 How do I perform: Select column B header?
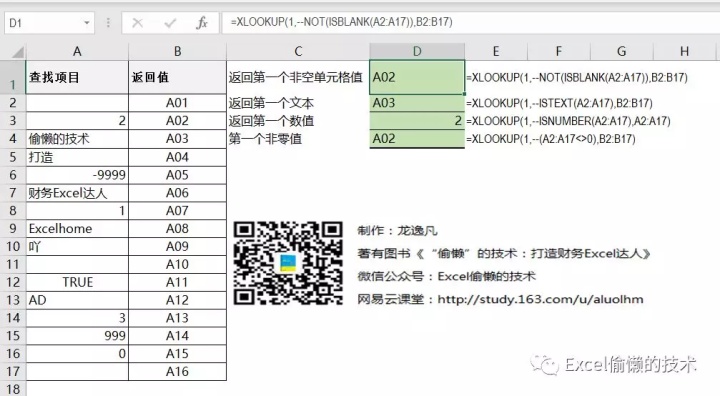coord(177,51)
